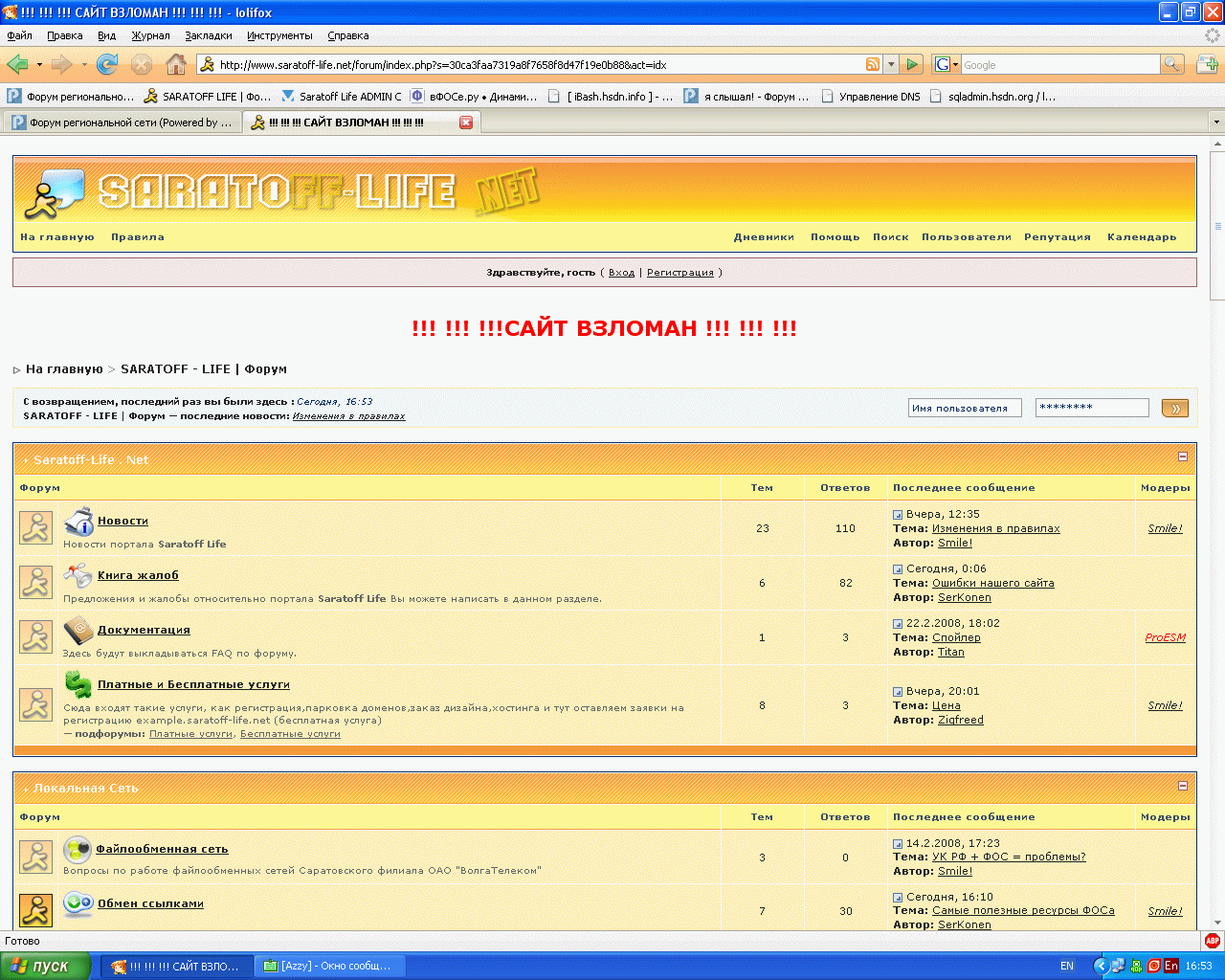Click the EN language indicator in taskbar
This screenshot has width=1225, height=980.
tap(1067, 966)
